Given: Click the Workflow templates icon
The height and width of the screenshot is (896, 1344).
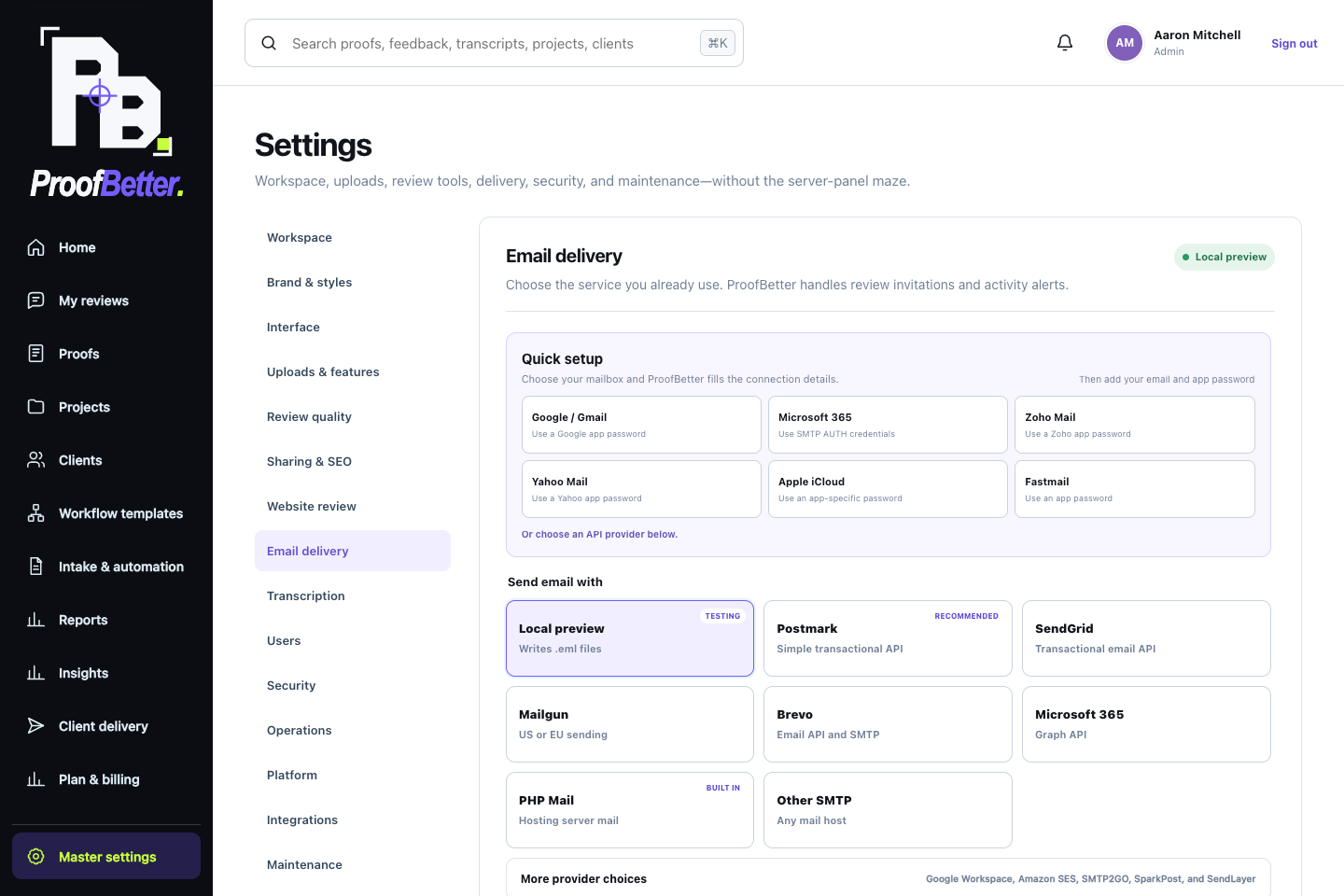Looking at the screenshot, I should (x=36, y=513).
